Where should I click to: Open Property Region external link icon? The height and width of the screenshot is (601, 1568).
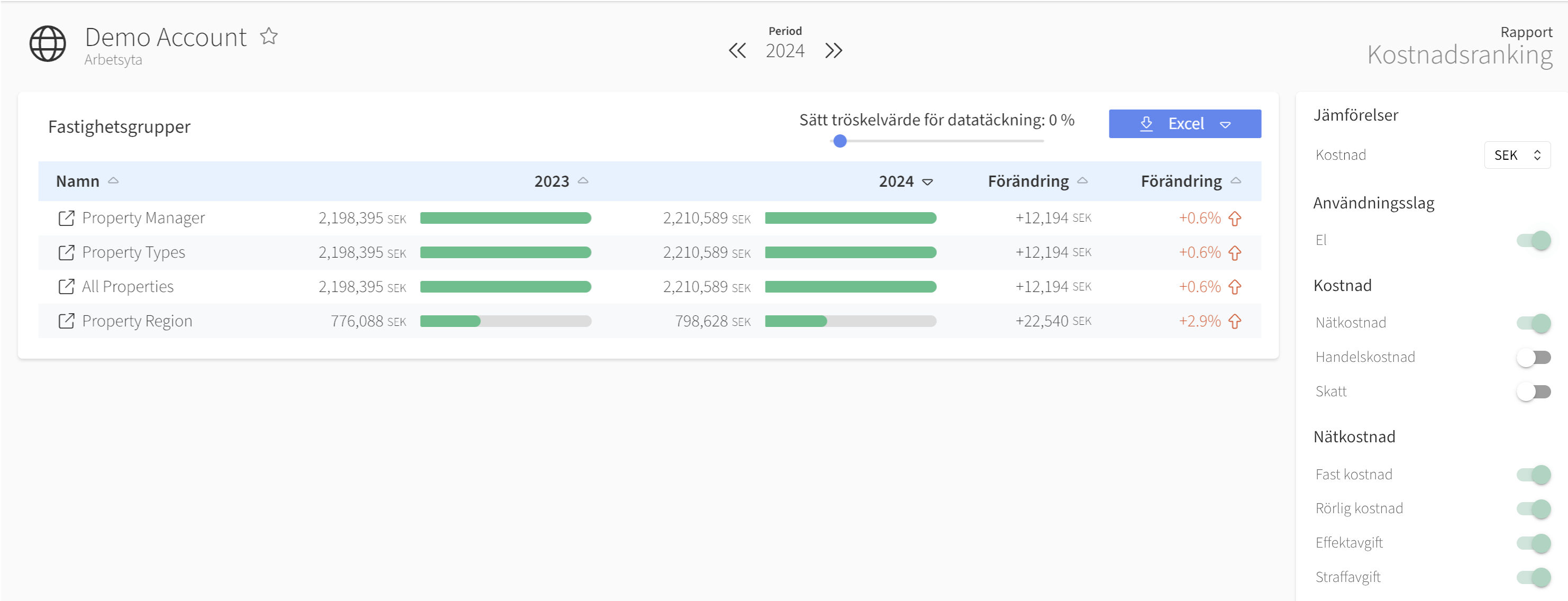66,321
